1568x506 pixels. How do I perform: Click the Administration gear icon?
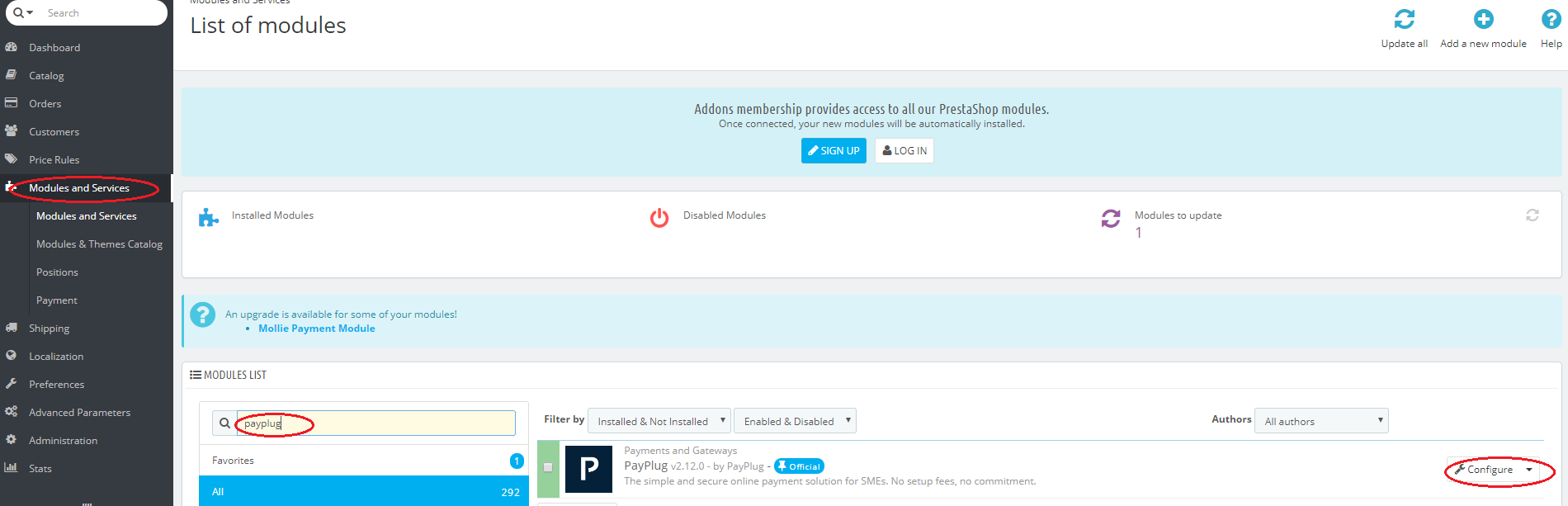12,440
